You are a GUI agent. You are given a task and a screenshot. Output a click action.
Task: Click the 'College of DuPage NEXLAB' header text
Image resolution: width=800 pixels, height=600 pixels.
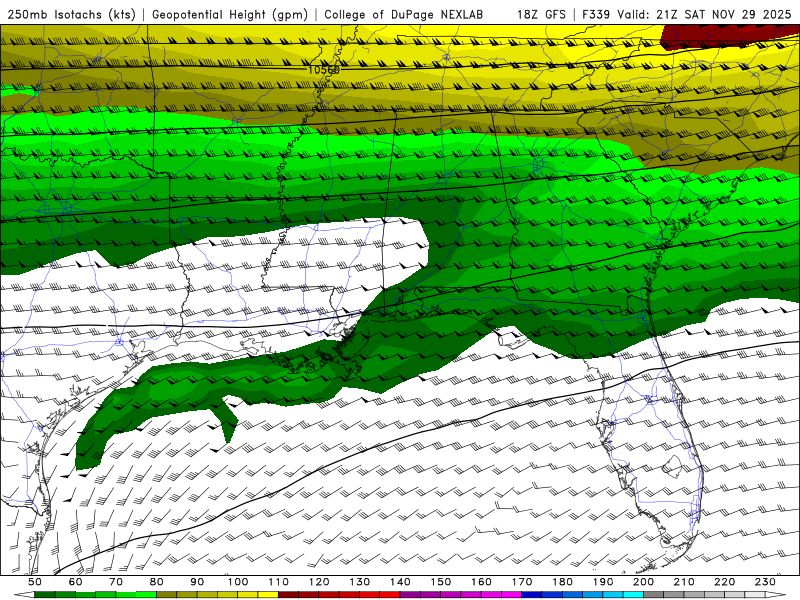(x=404, y=14)
